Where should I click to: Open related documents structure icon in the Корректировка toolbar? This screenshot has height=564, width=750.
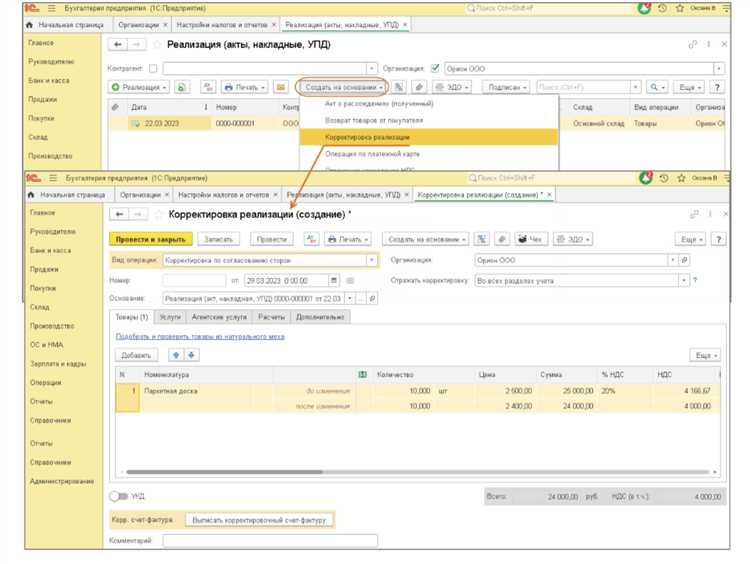click(482, 239)
